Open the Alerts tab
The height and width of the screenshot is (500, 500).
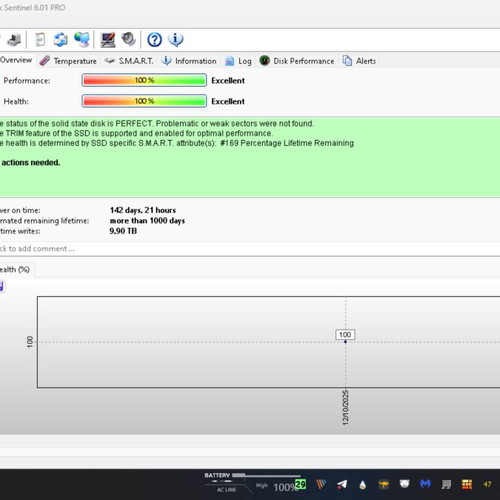tap(359, 61)
